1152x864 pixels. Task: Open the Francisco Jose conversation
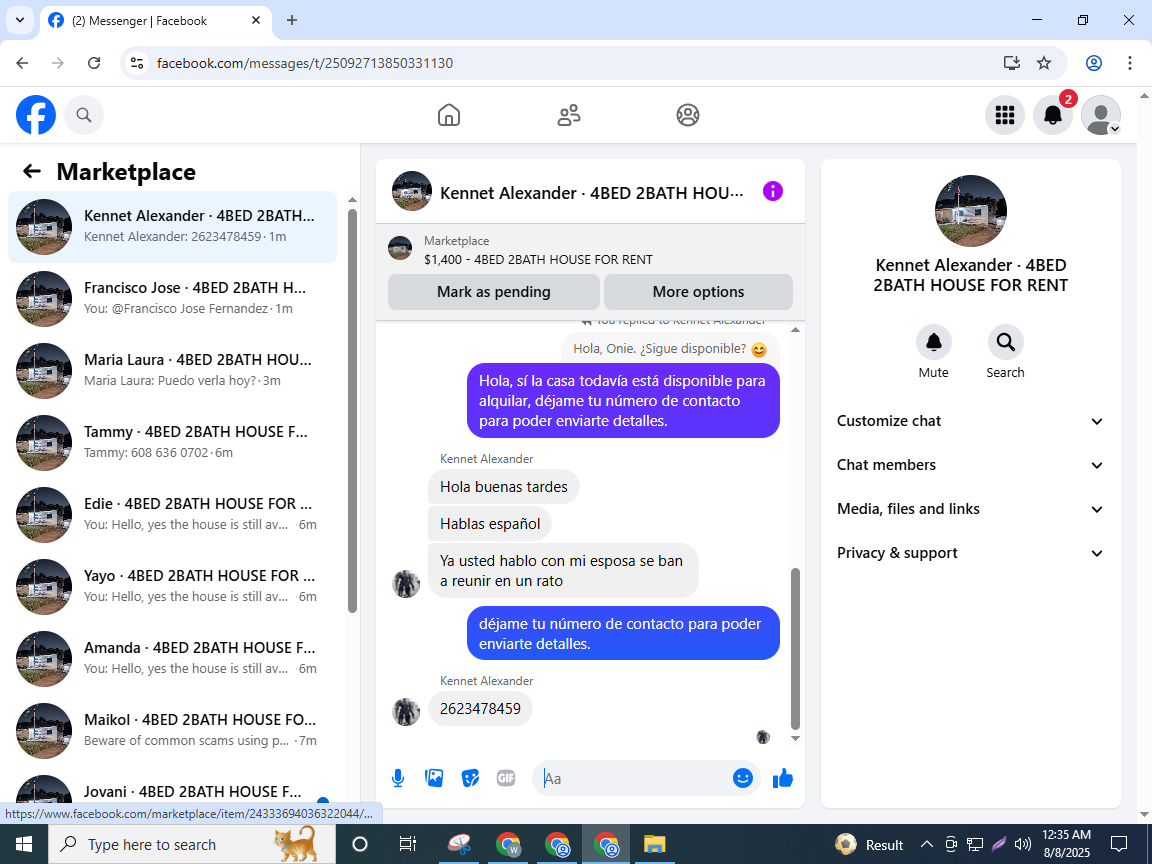click(x=173, y=298)
